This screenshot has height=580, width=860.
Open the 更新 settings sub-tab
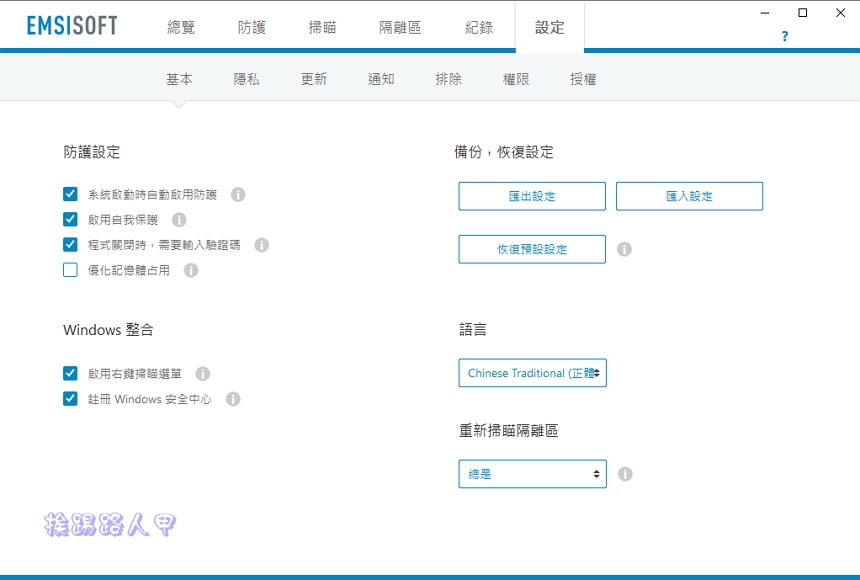[x=314, y=79]
